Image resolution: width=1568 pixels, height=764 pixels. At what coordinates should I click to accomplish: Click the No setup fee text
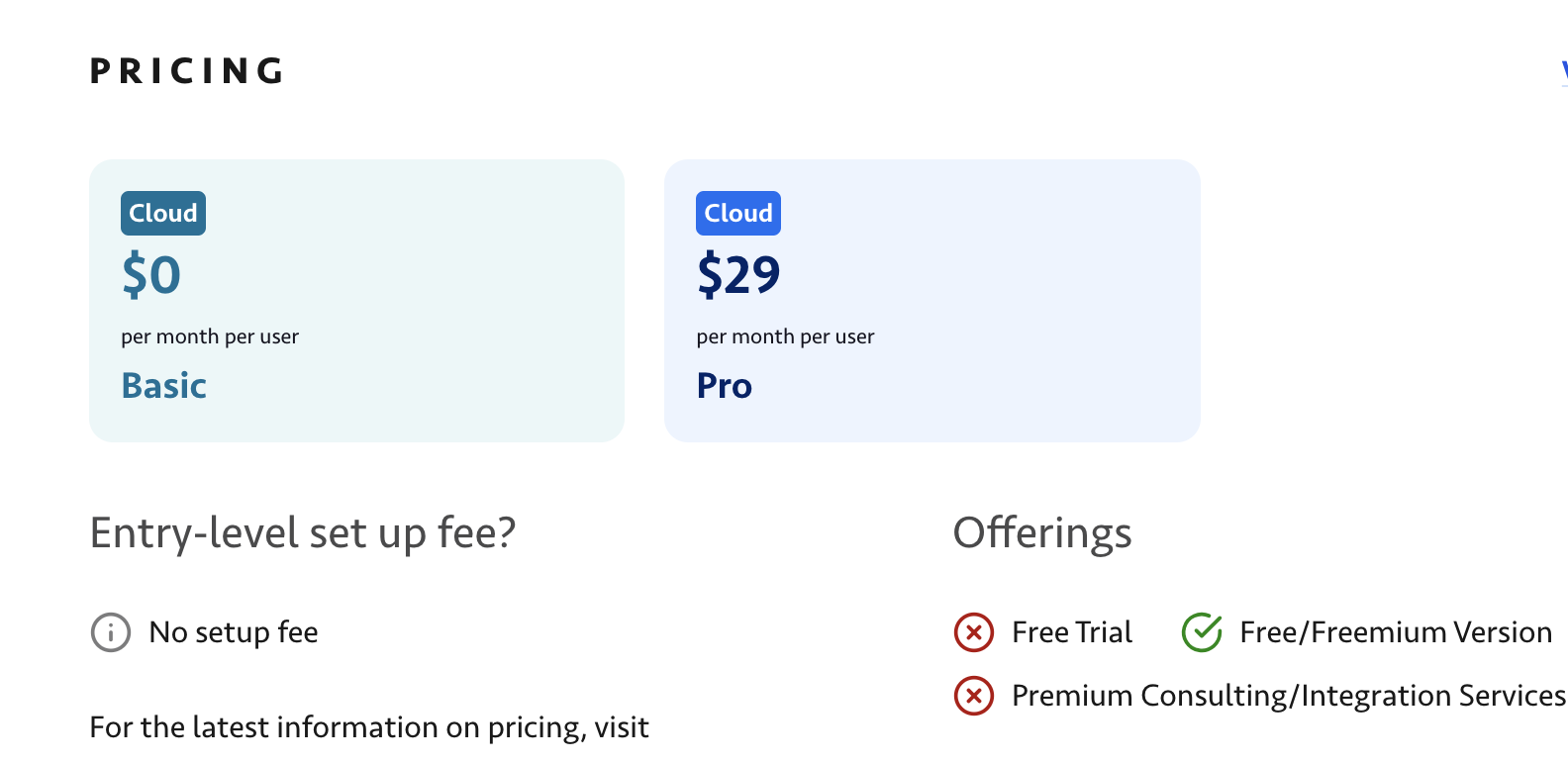[x=234, y=632]
